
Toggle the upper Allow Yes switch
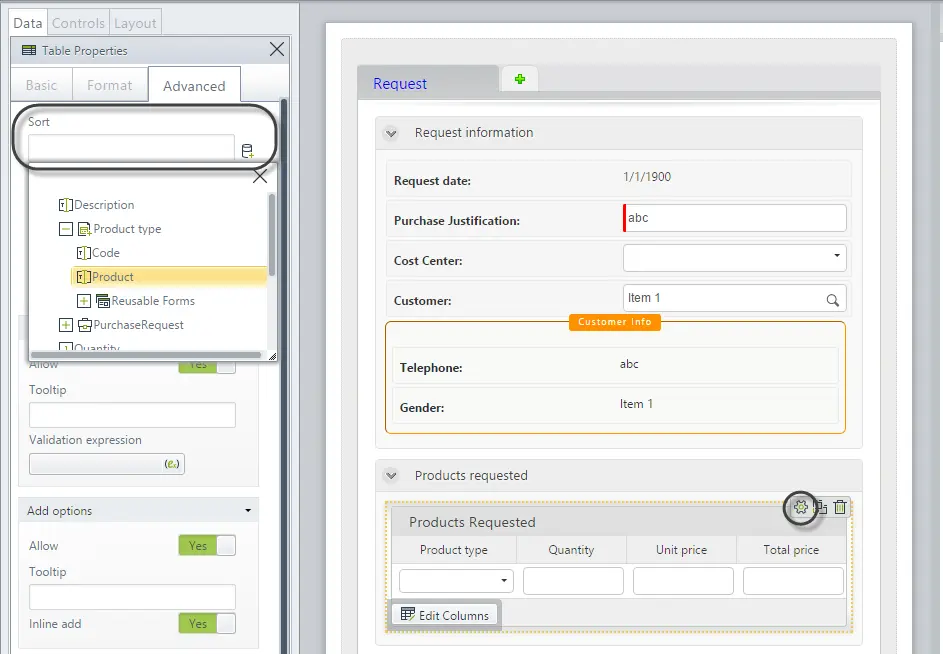tap(207, 365)
